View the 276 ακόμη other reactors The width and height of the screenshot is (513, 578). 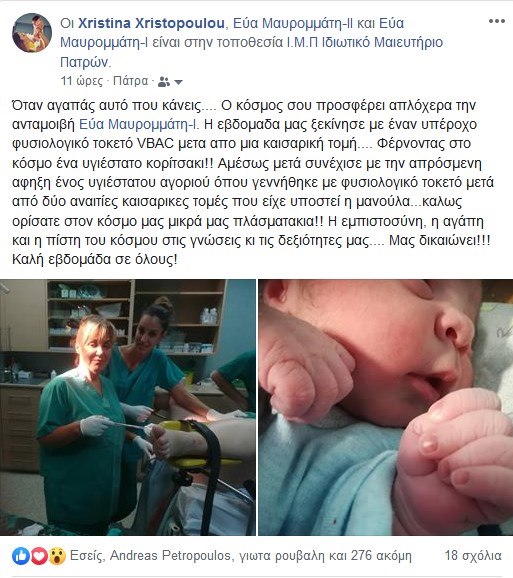(x=381, y=556)
